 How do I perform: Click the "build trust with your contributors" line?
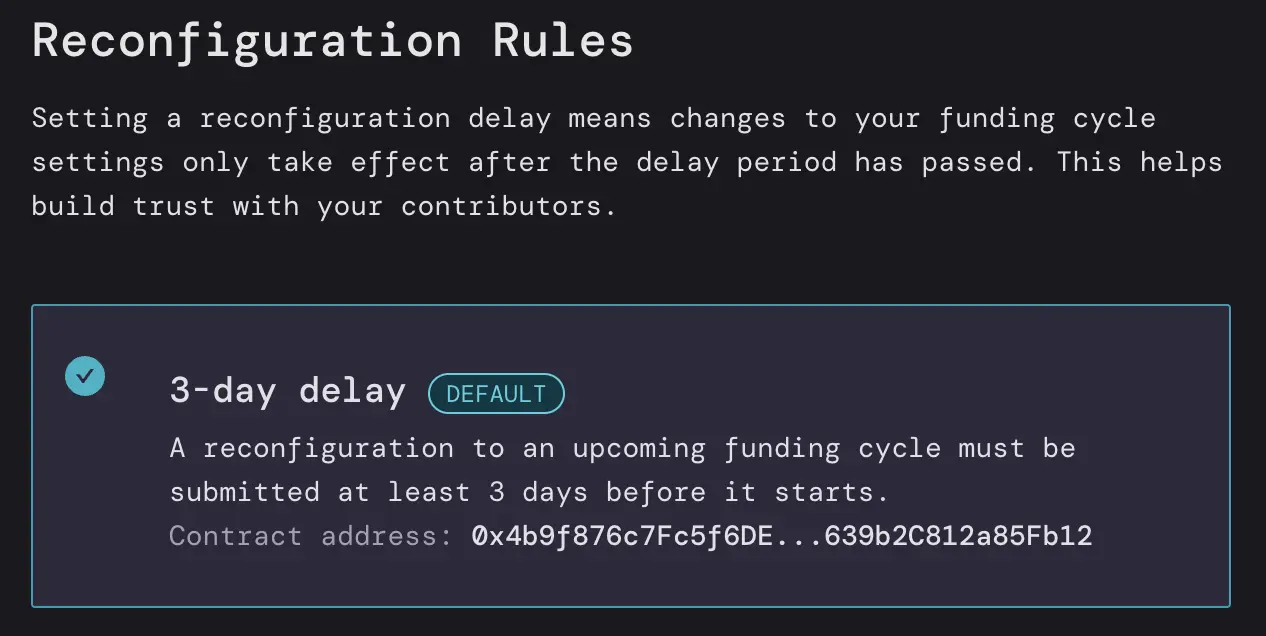(x=323, y=206)
